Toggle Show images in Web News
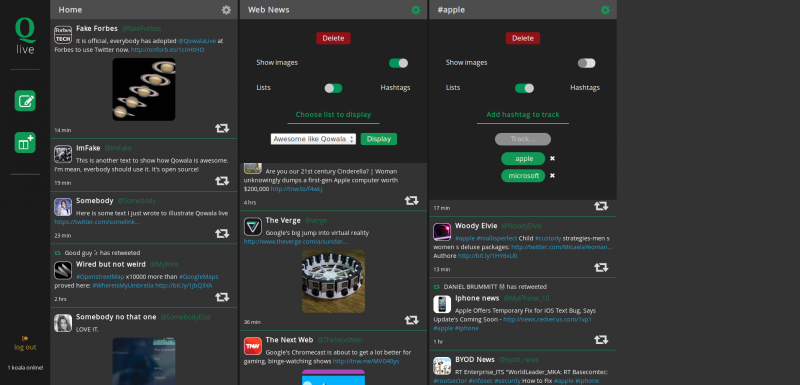Screen dimensions: 800x385 [x=398, y=63]
